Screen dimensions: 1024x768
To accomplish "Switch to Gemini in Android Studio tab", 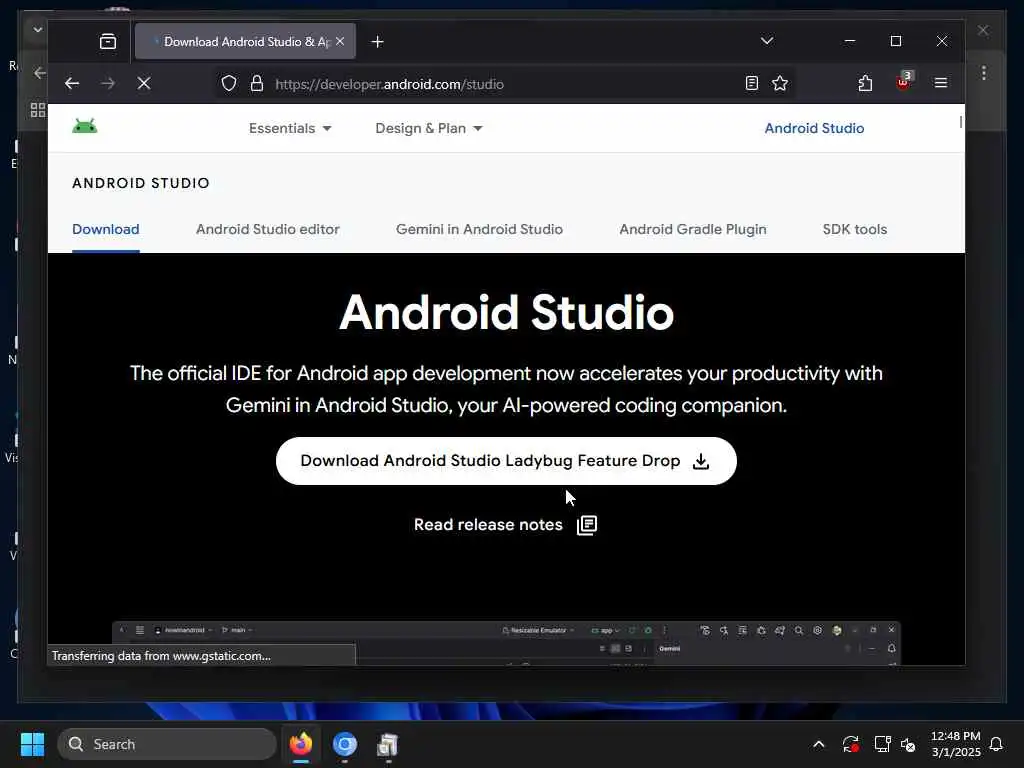I will [479, 229].
